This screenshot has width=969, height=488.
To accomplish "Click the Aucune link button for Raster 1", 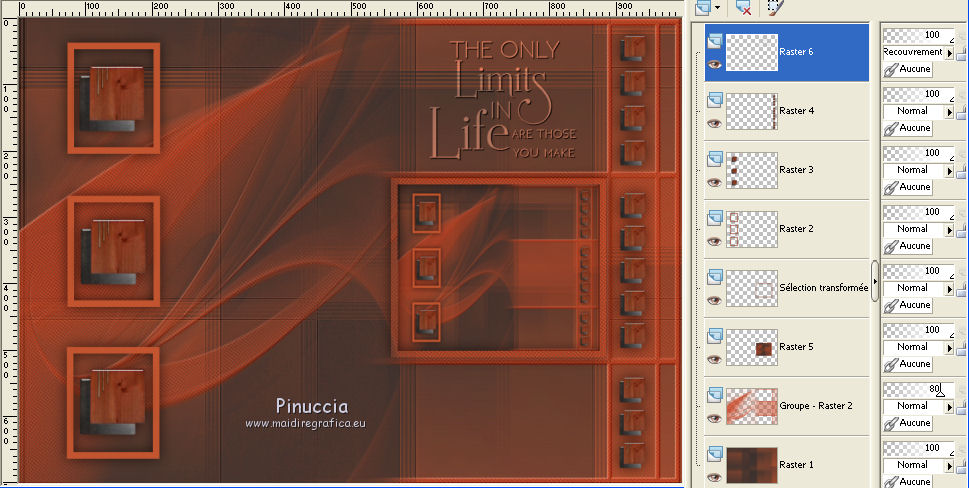I will (907, 481).
